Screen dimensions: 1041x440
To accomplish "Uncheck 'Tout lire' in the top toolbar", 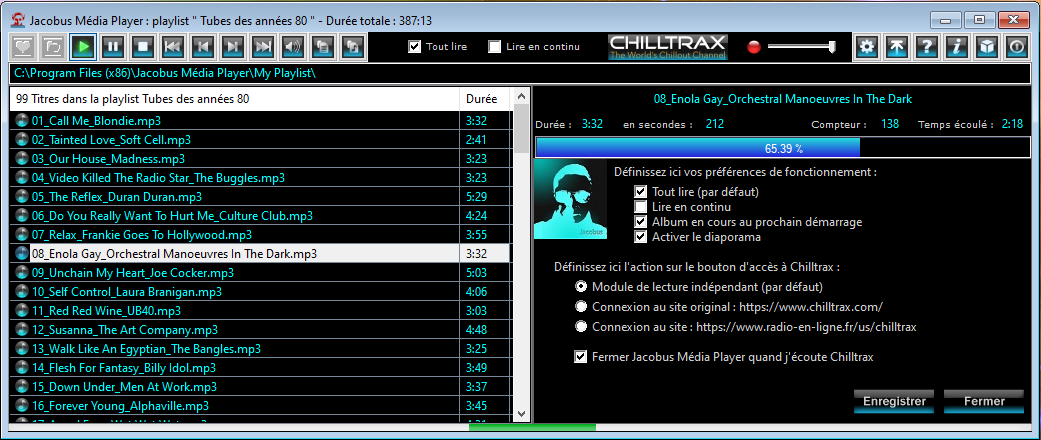I will click(415, 46).
